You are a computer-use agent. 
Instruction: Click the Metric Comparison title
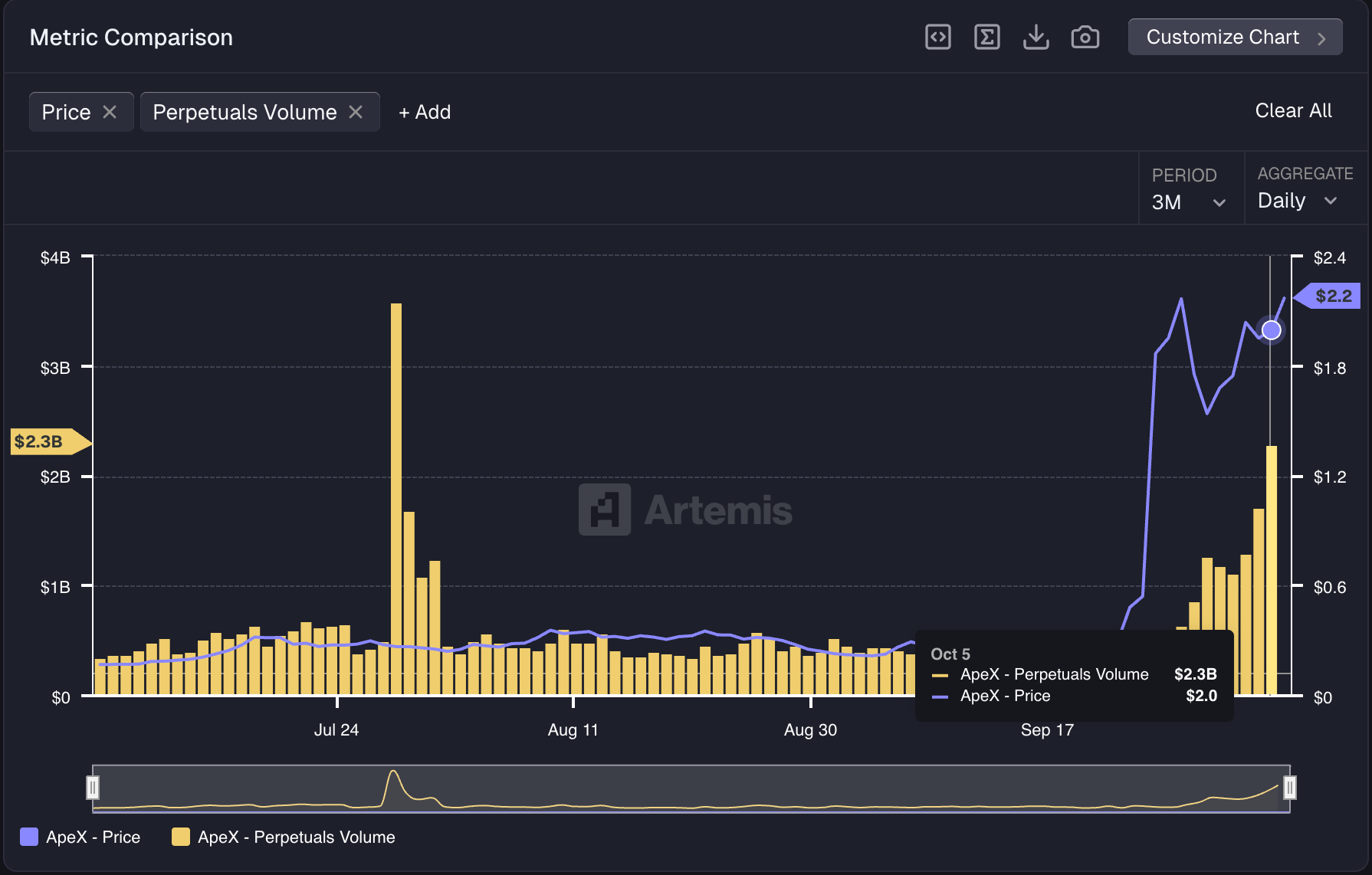click(131, 38)
